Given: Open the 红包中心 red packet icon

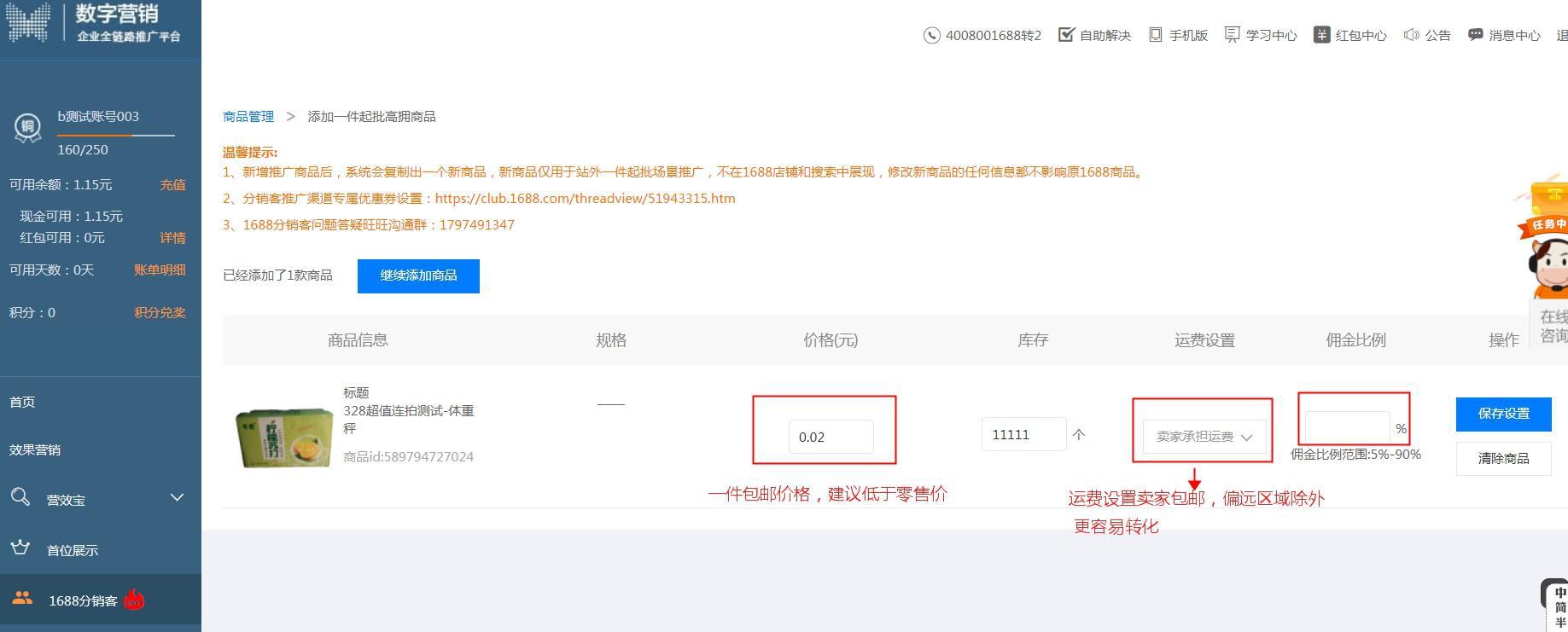Looking at the screenshot, I should 1321,34.
